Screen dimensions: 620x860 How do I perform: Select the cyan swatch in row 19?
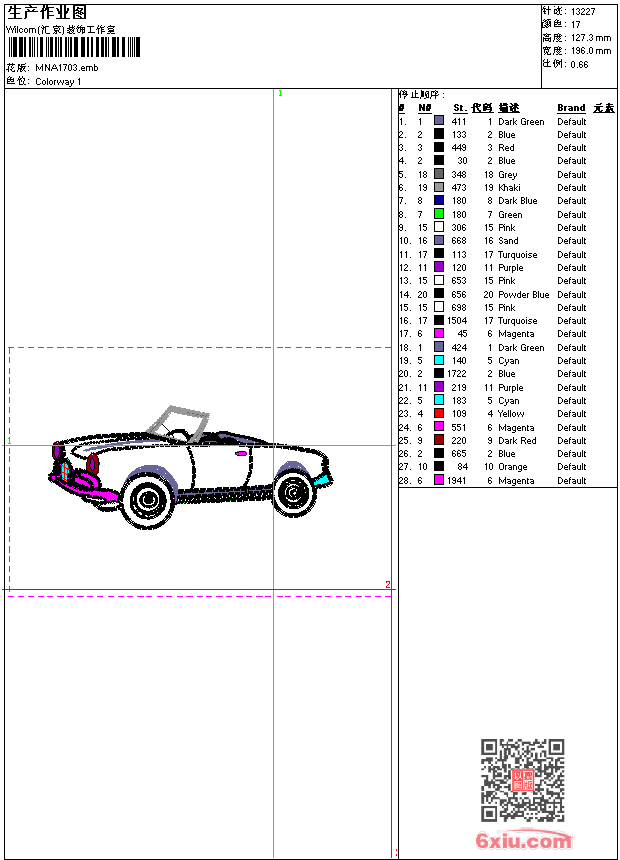(x=439, y=361)
